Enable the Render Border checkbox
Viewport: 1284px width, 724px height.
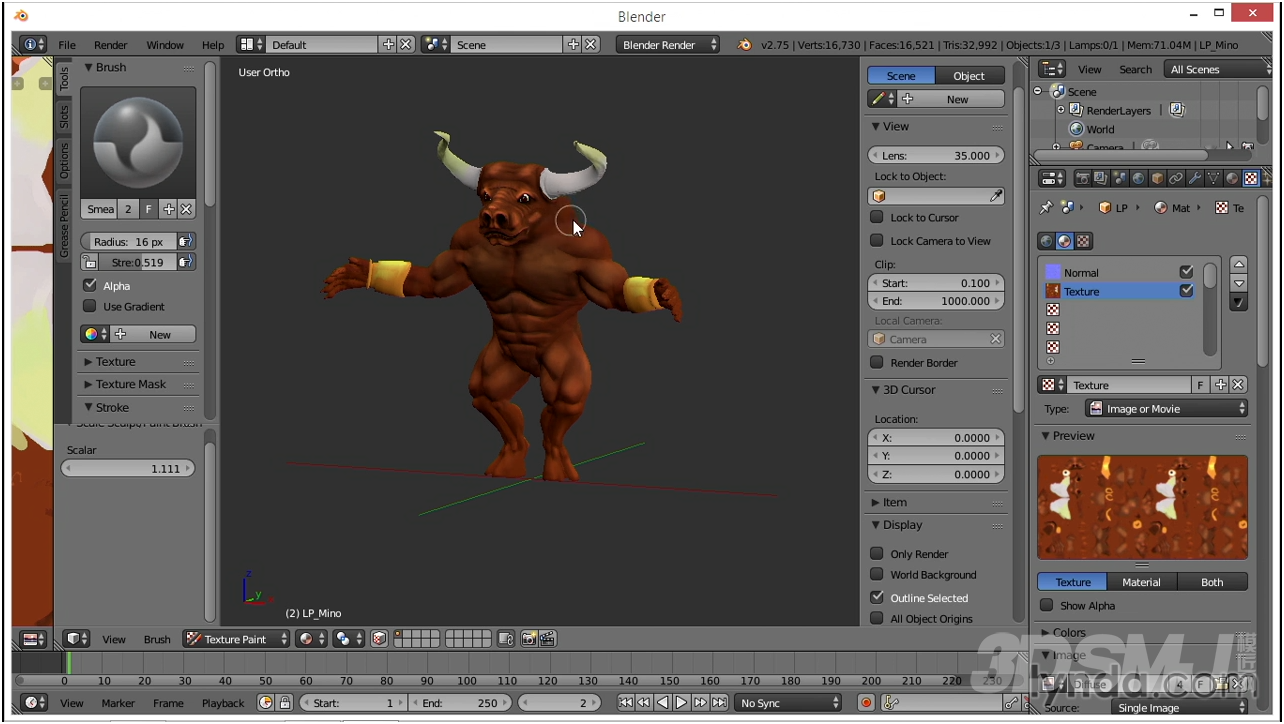point(877,362)
